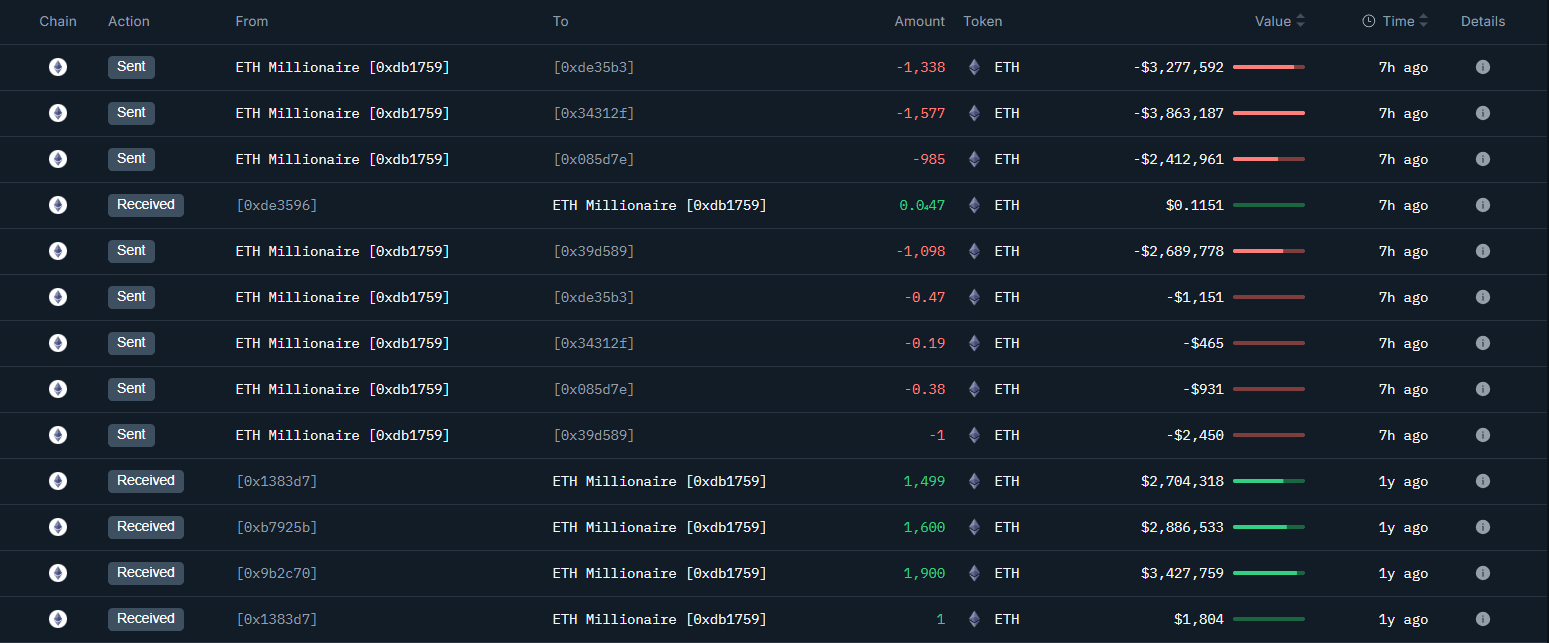Click info icon on $1,804 received row
This screenshot has width=1549, height=643.
[1482, 619]
